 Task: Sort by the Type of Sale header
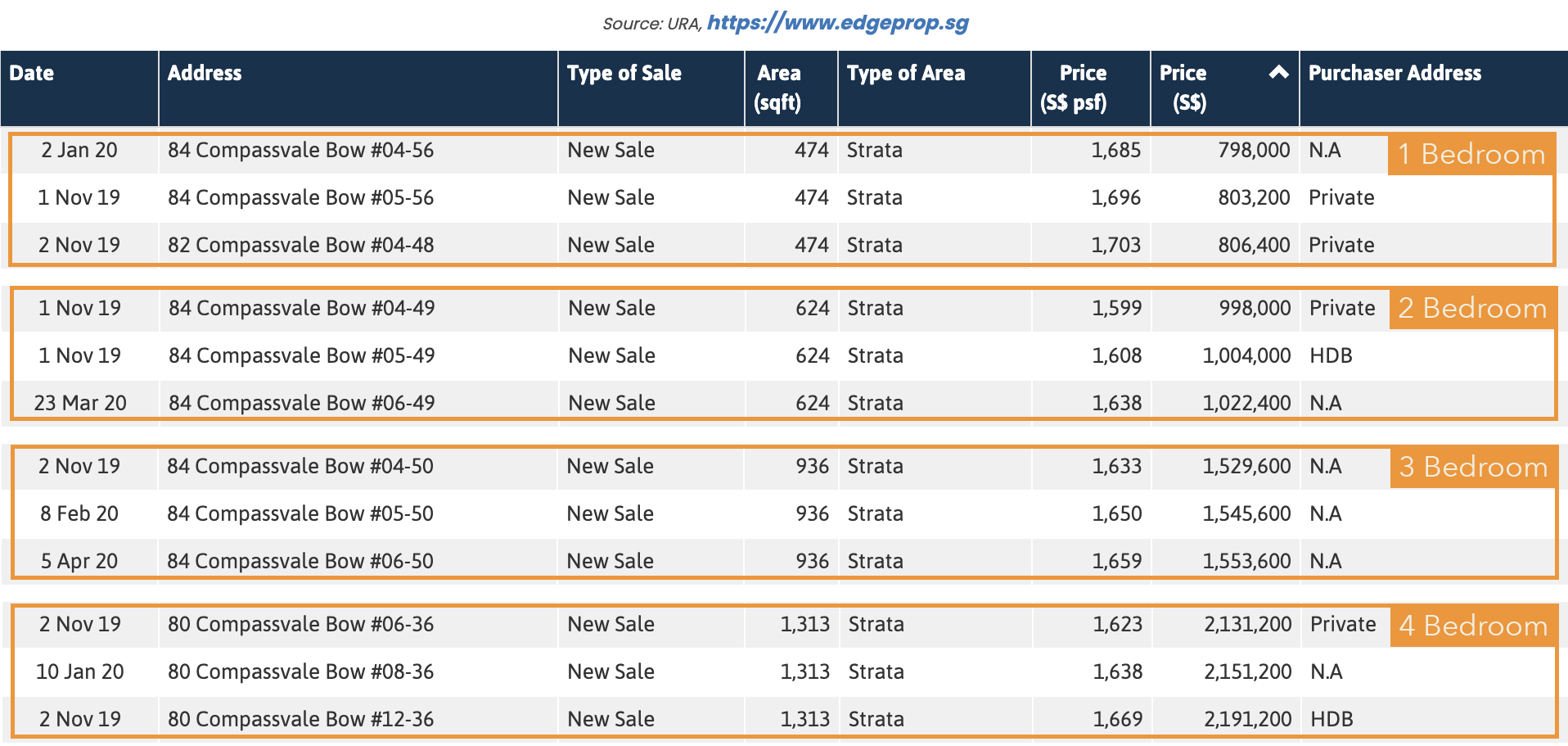(x=651, y=88)
